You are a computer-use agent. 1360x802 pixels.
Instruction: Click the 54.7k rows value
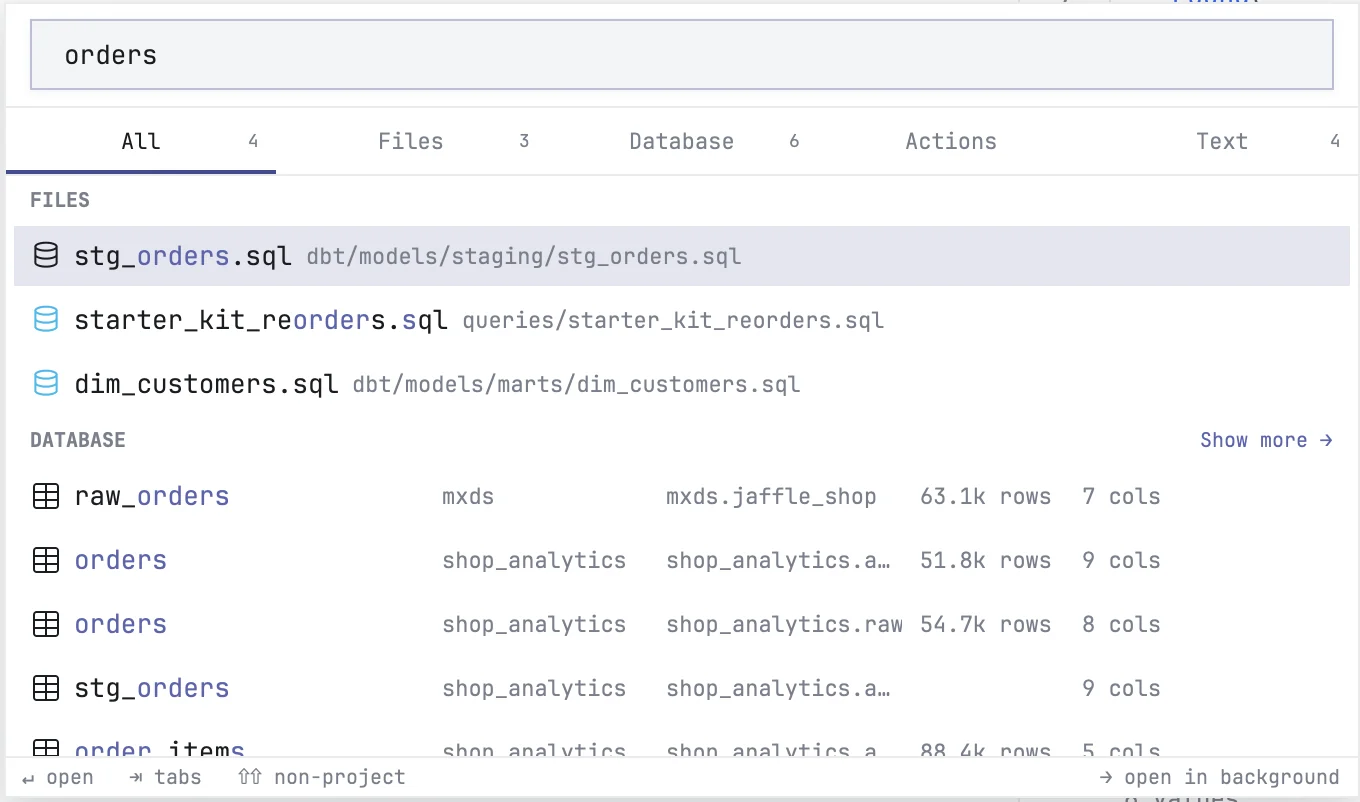click(985, 624)
